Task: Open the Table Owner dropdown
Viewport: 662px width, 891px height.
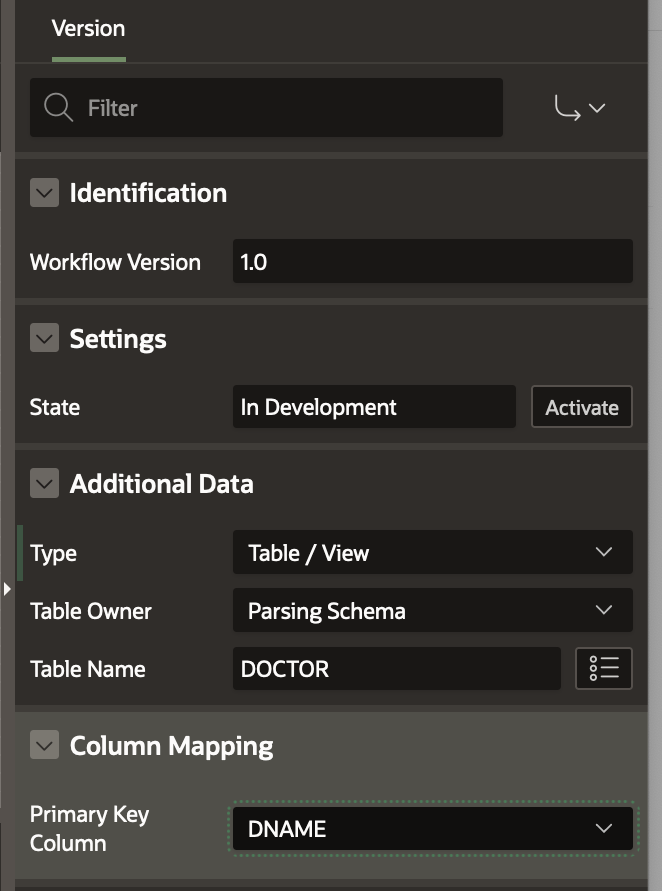Action: tap(432, 610)
